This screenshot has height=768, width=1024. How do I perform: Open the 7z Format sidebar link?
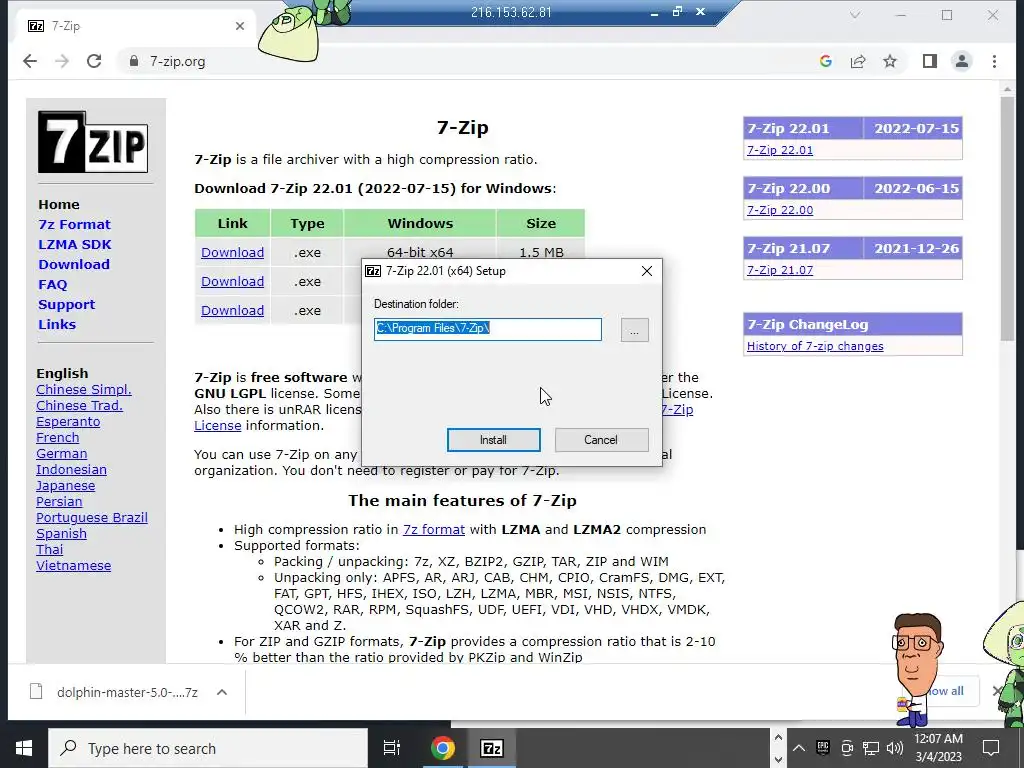pos(74,225)
